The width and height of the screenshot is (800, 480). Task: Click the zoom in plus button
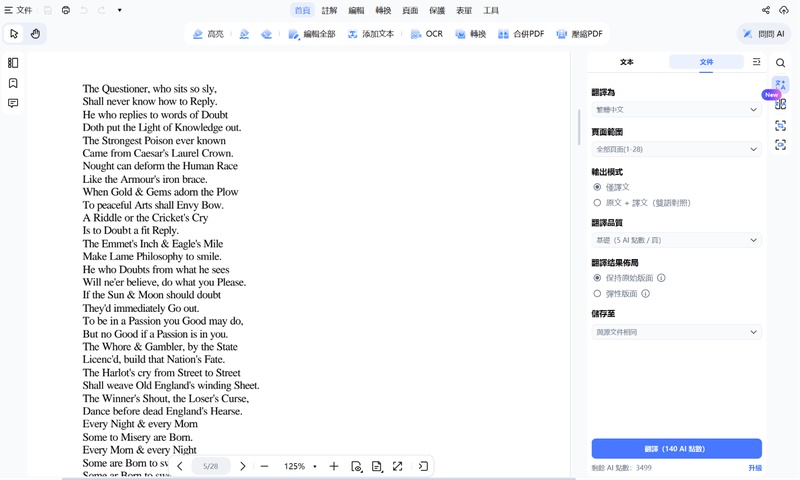click(334, 466)
